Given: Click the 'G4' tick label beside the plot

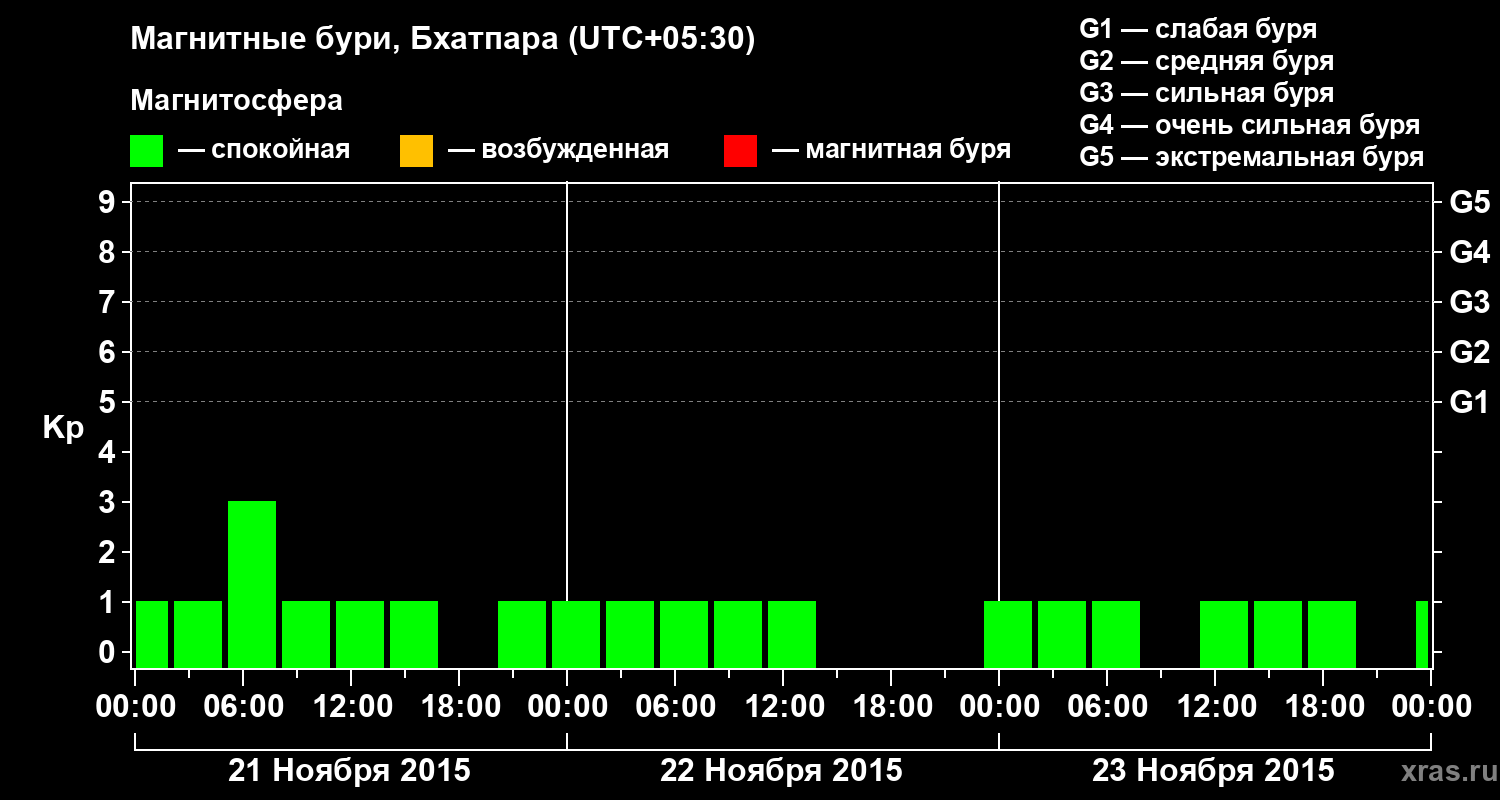Looking at the screenshot, I should point(1470,252).
